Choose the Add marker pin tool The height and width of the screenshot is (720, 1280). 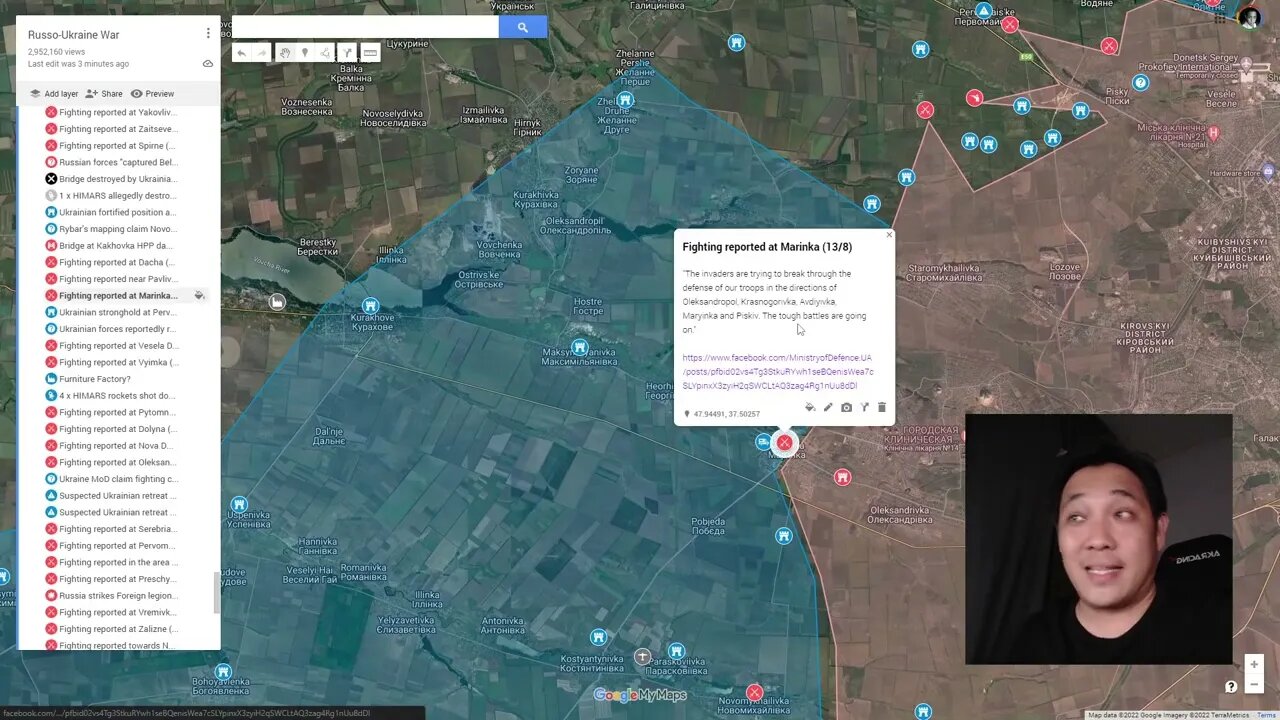pos(305,53)
